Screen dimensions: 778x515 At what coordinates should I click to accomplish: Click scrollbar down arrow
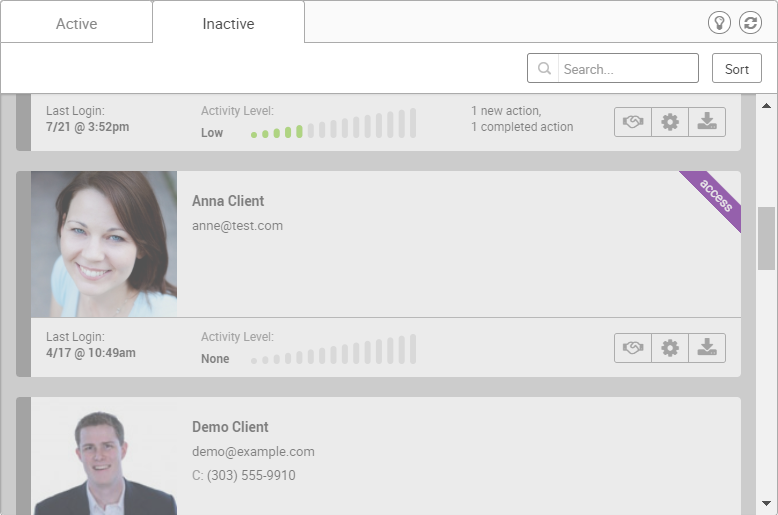tap(767, 503)
